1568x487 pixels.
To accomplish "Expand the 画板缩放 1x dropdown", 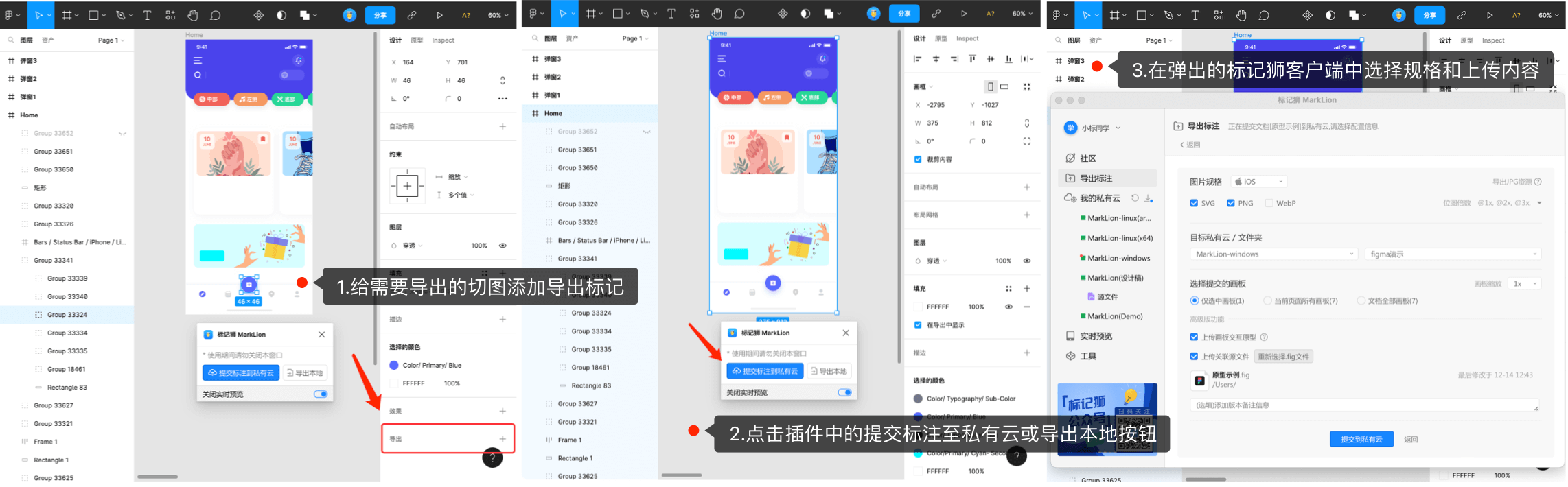I will (x=1523, y=283).
